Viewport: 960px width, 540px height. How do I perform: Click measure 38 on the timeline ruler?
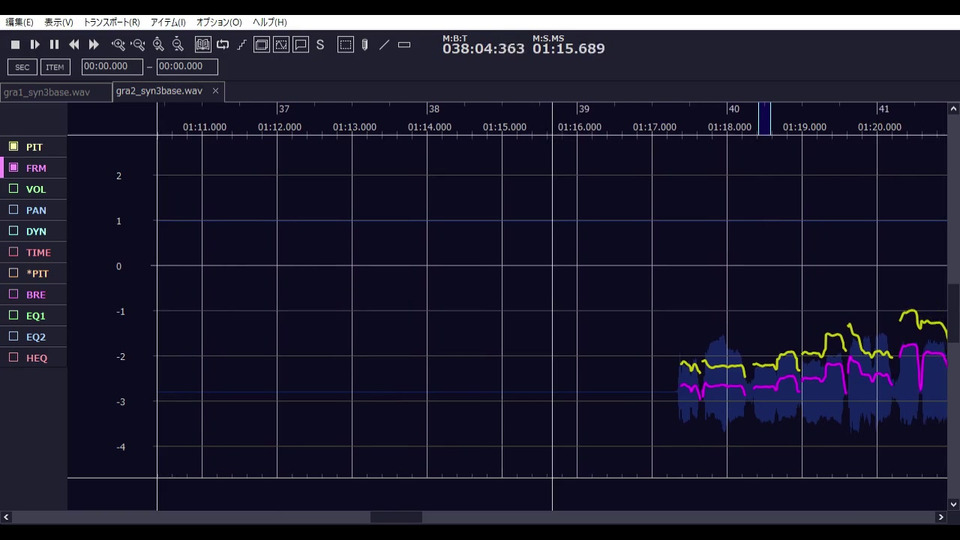coord(433,109)
